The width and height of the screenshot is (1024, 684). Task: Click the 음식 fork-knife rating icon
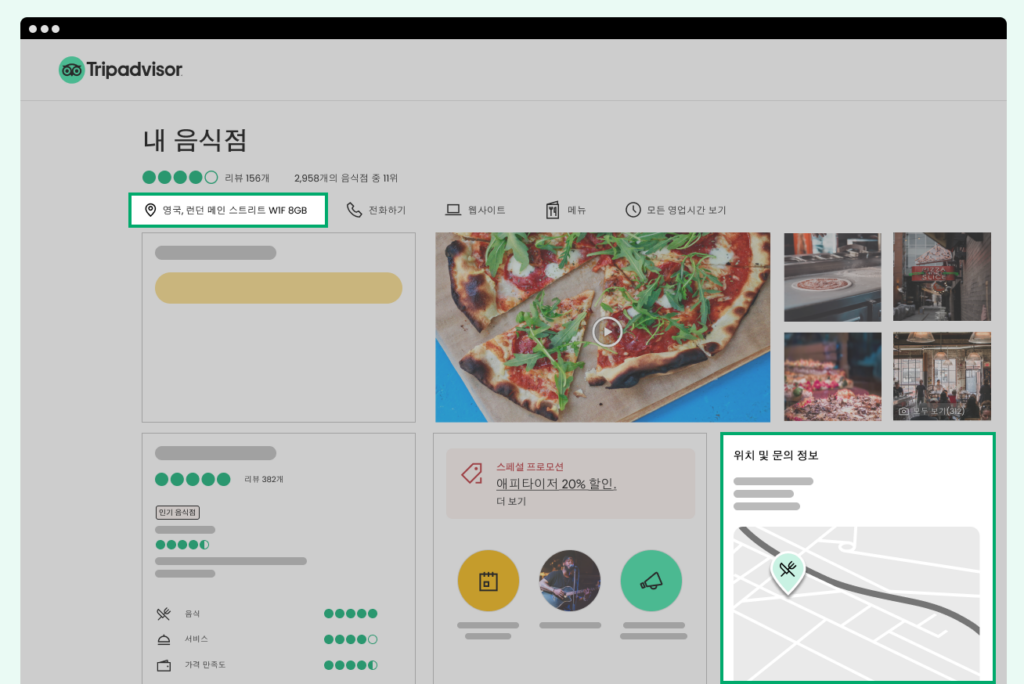coord(163,613)
